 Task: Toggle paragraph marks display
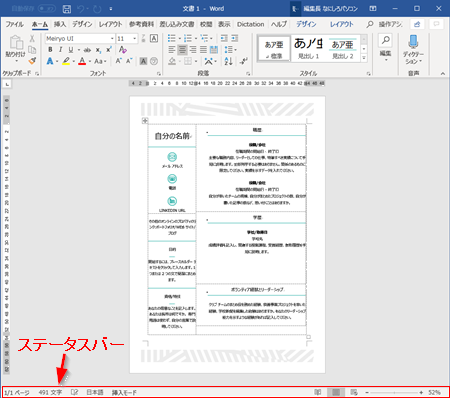pos(244,61)
